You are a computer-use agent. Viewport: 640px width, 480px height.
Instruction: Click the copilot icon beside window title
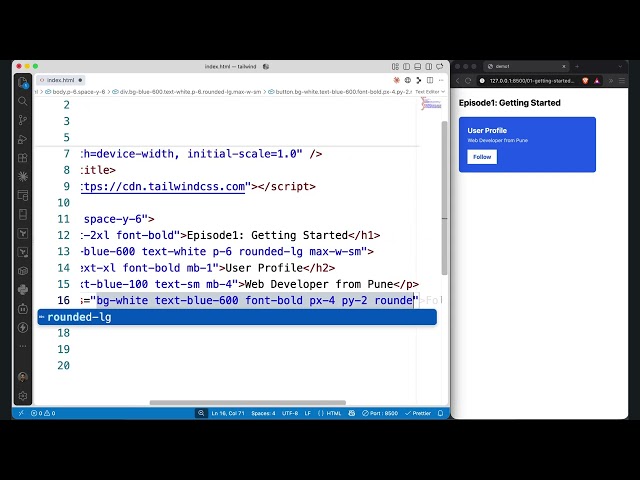tap(266, 67)
